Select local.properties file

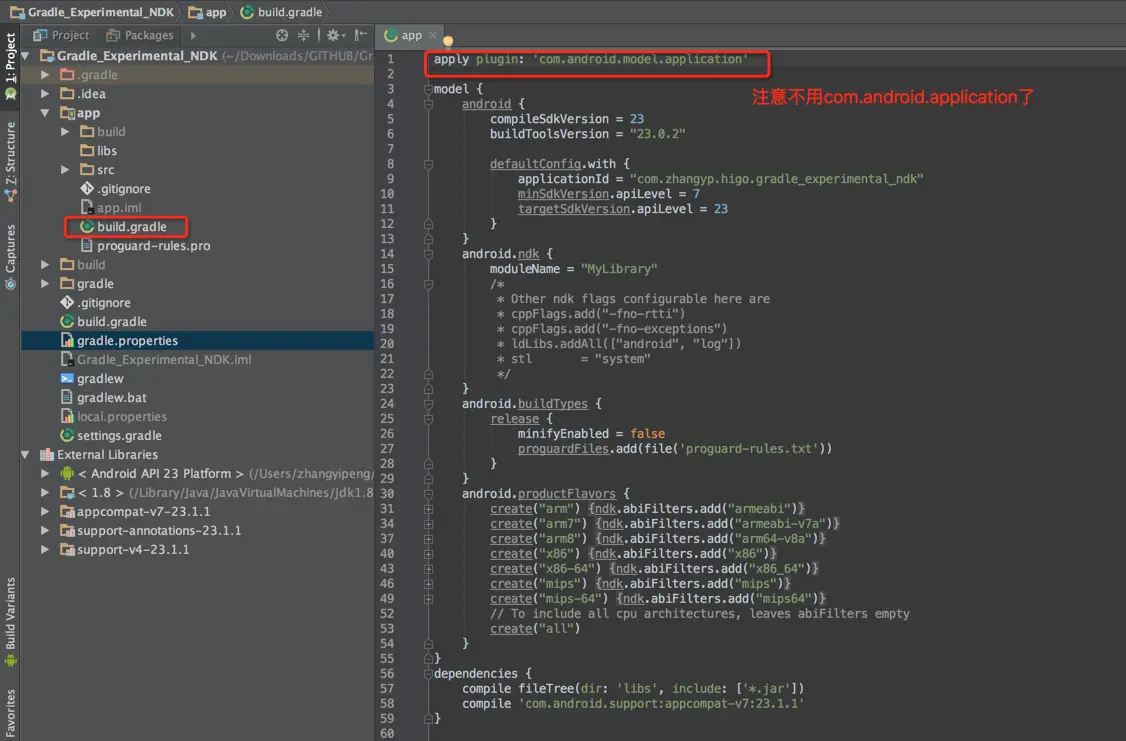[x=113, y=416]
